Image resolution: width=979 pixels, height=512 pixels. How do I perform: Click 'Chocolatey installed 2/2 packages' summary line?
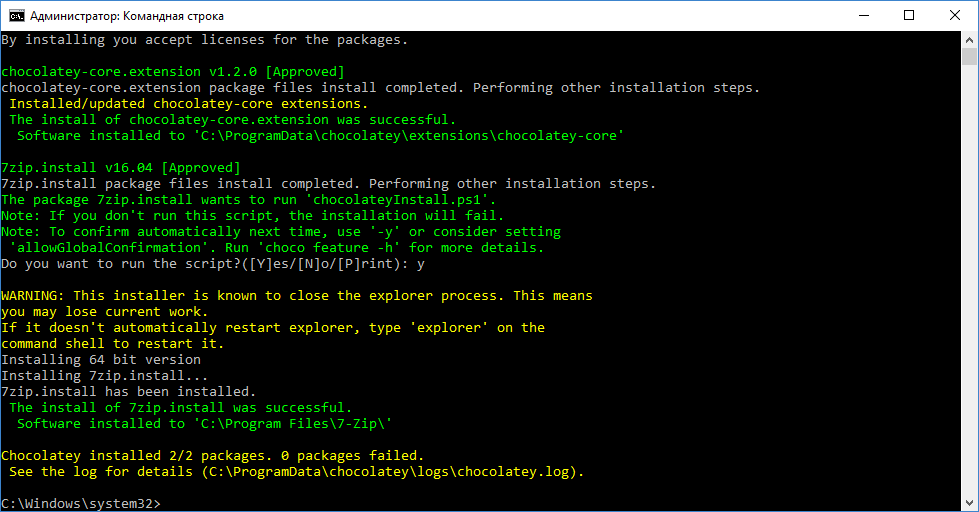213,456
